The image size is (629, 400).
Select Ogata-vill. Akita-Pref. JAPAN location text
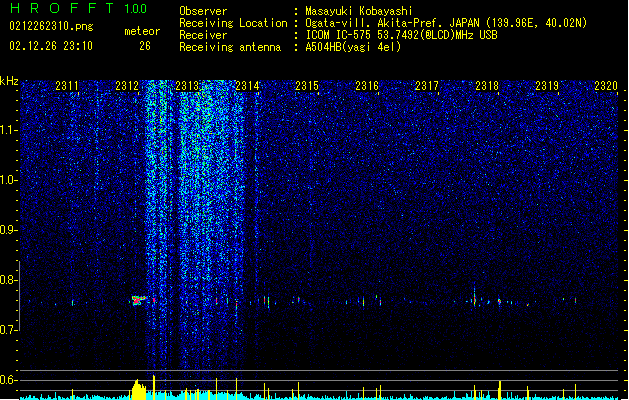pyautogui.click(x=446, y=23)
